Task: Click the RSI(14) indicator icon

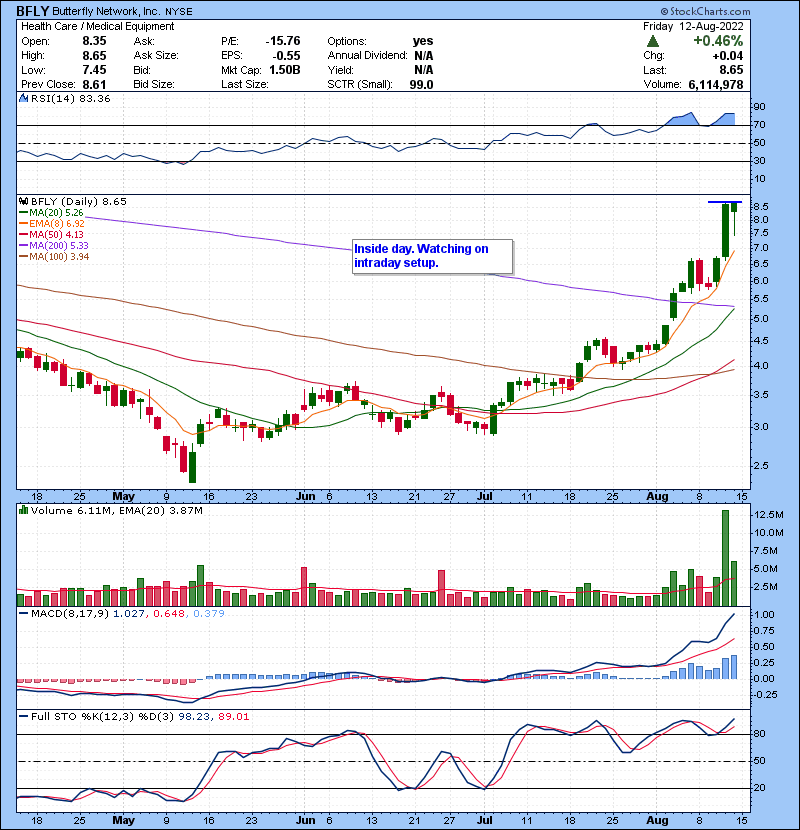Action: pyautogui.click(x=23, y=98)
